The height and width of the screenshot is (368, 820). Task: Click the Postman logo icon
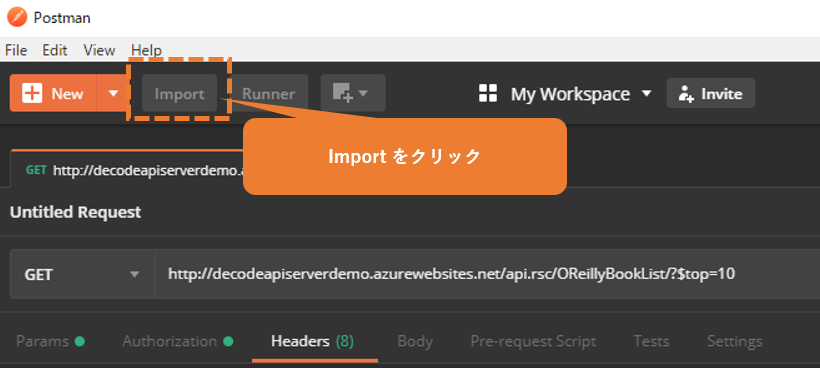17,17
